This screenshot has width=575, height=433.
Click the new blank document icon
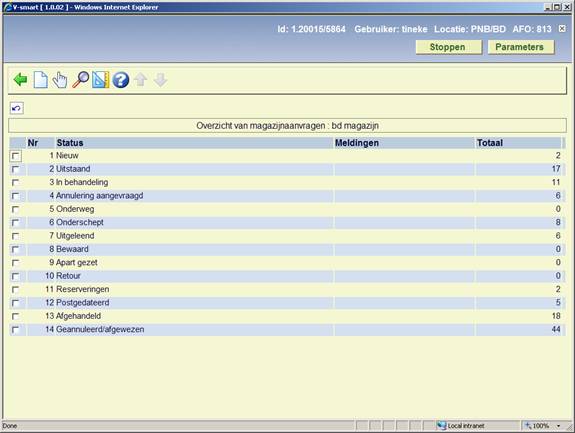point(40,80)
